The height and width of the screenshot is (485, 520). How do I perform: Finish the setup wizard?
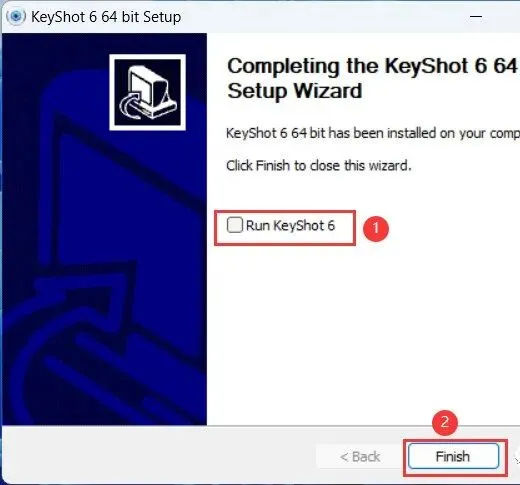[454, 456]
